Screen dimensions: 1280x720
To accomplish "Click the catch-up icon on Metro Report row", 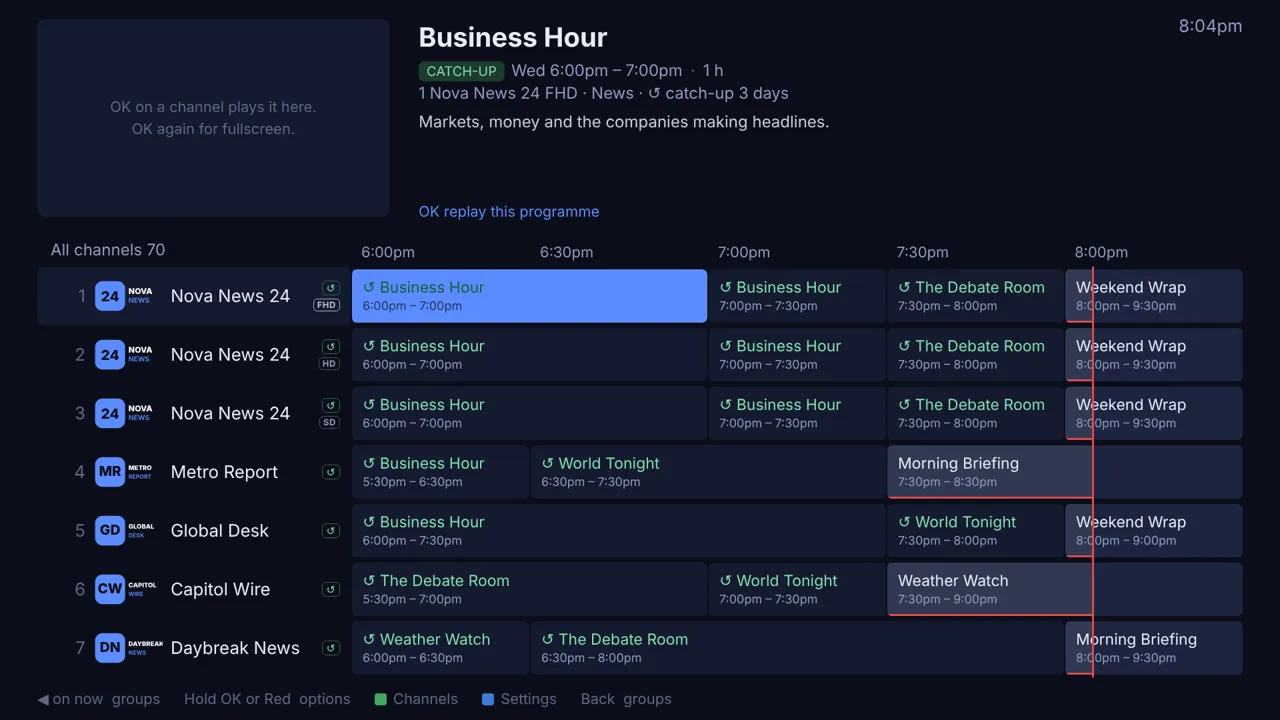I will pos(331,472).
